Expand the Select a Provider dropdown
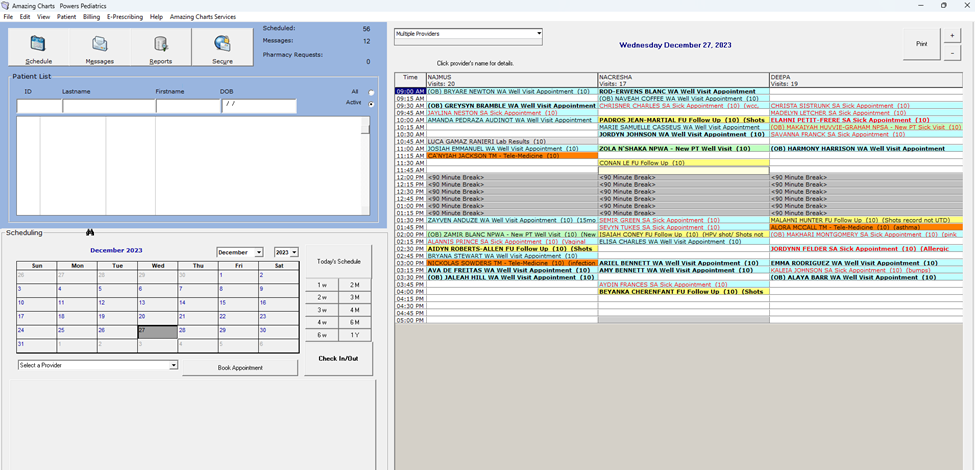Image resolution: width=975 pixels, height=470 pixels. click(x=173, y=365)
